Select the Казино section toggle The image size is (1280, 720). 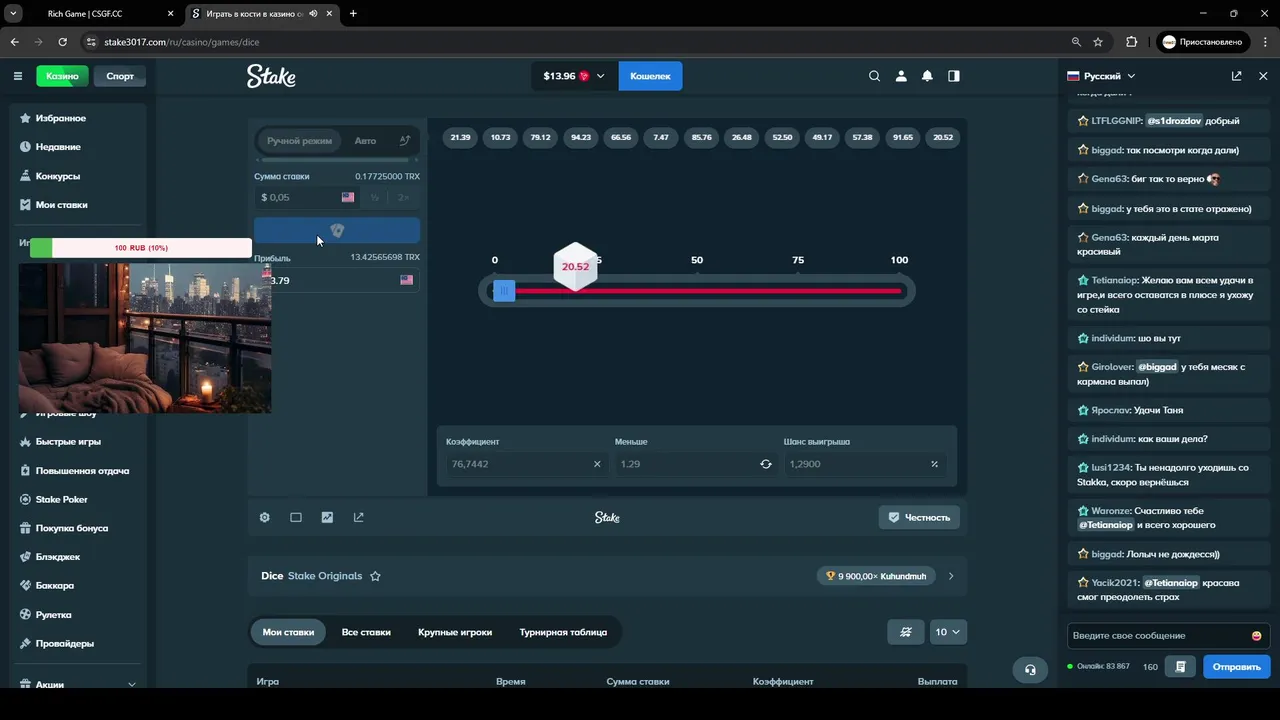click(62, 76)
